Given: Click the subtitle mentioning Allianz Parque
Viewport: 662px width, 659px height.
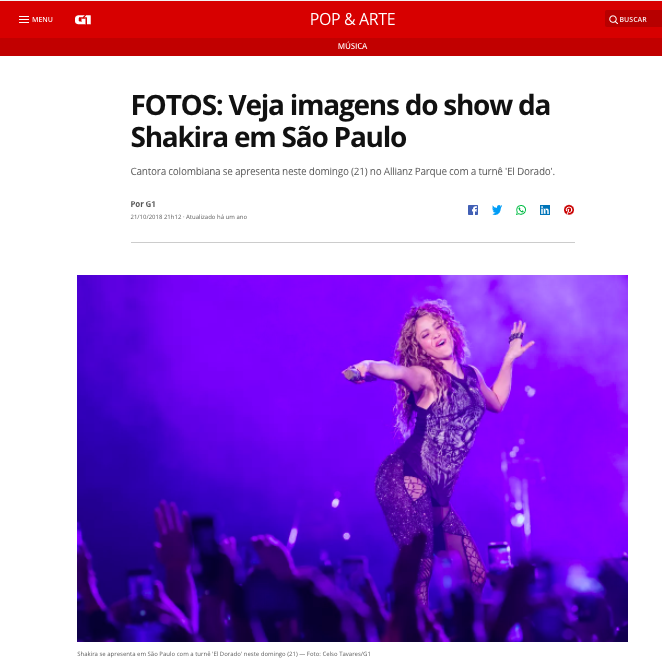Looking at the screenshot, I should point(342,171).
